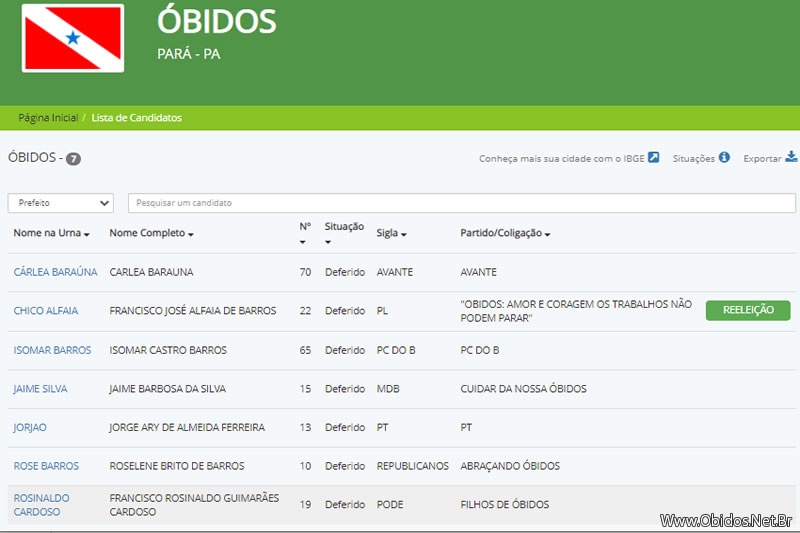Click the PARÁ - PA subtitle

point(189,54)
